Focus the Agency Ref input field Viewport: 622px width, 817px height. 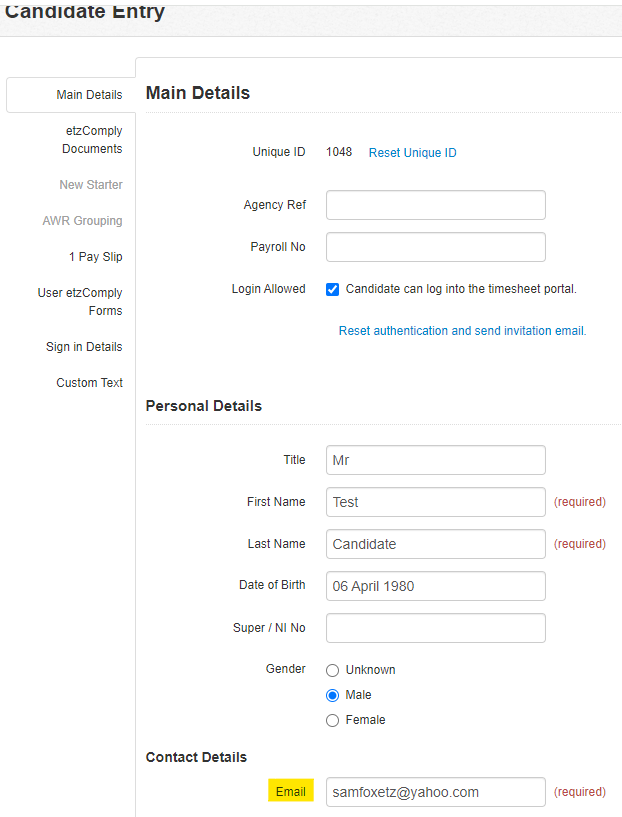click(x=436, y=205)
